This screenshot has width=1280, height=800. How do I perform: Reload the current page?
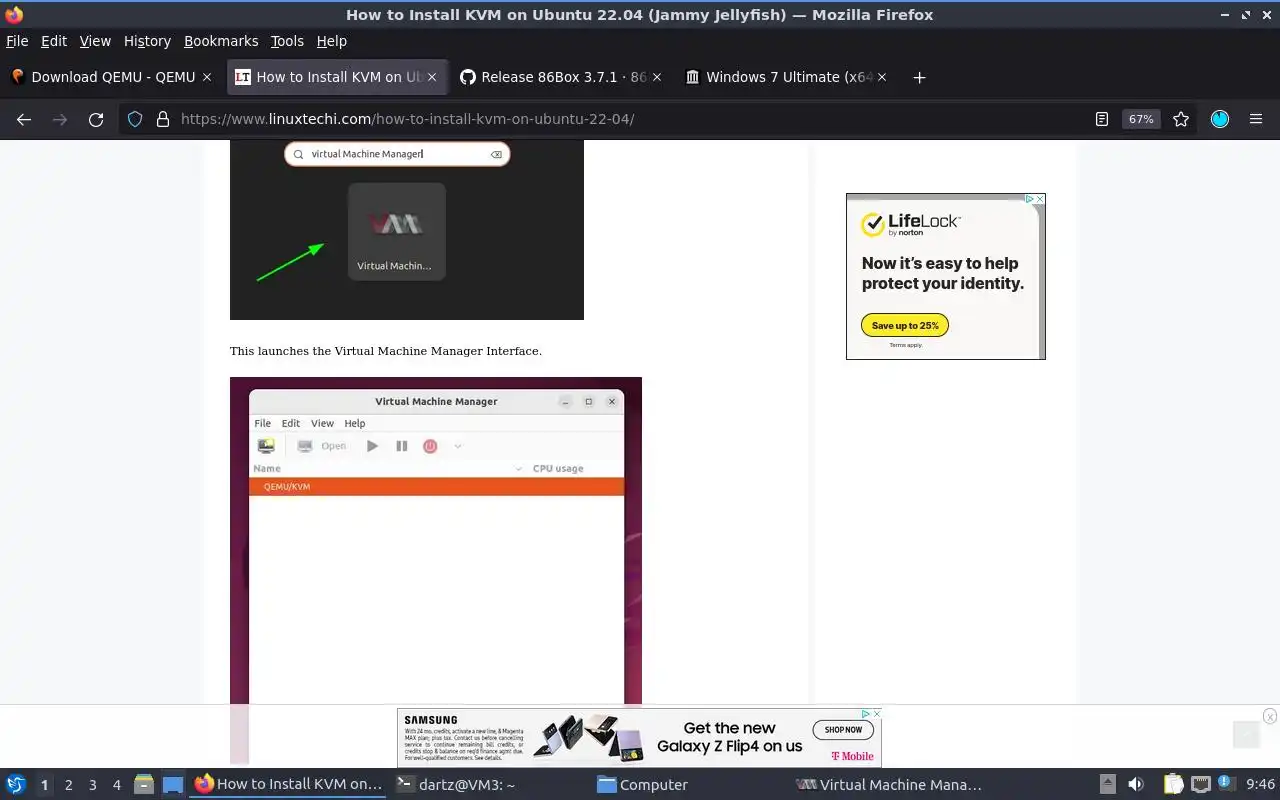point(96,119)
